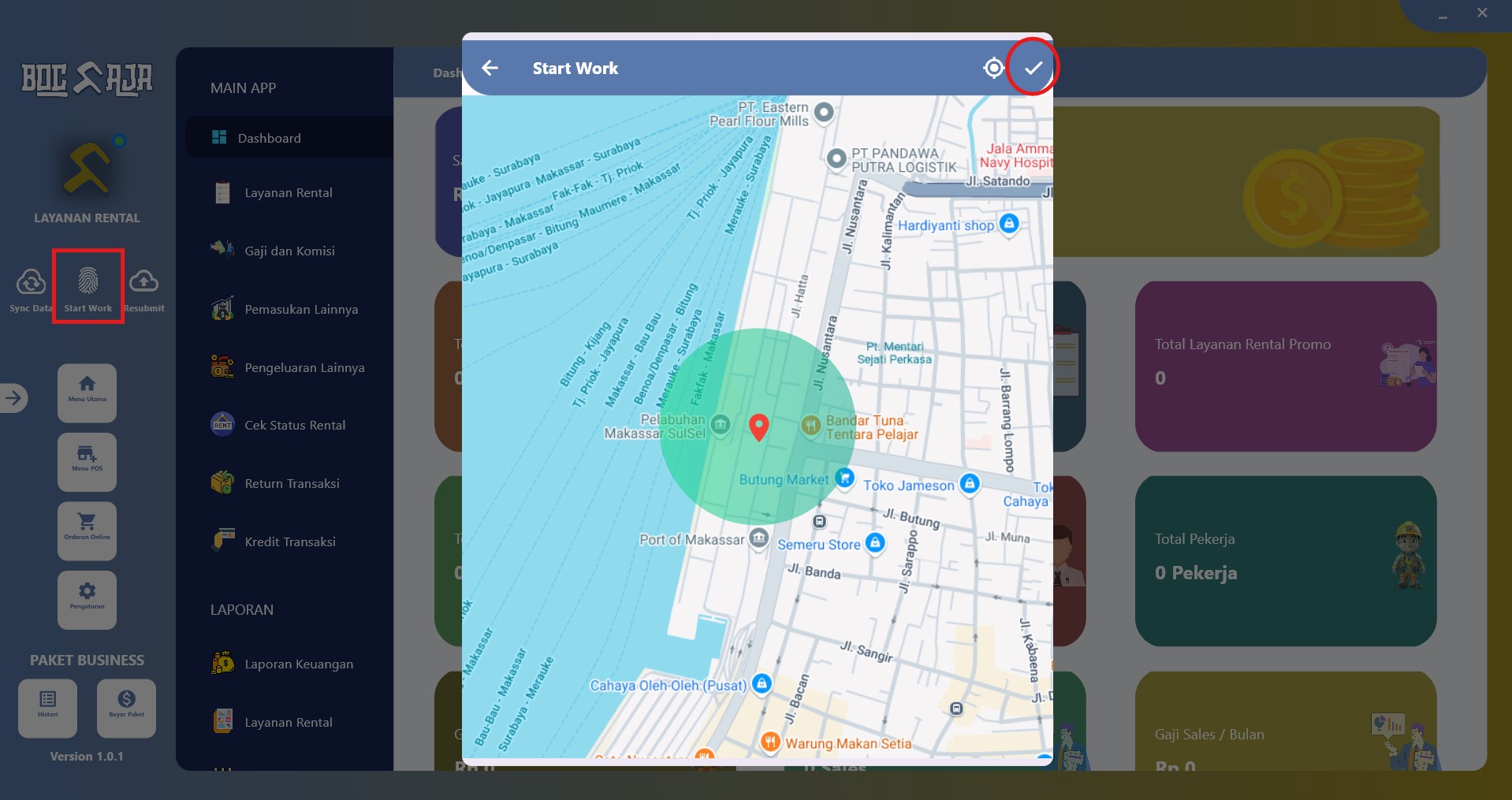Click PT. Eastern Pearl Flour Mills marker
The height and width of the screenshot is (800, 1512).
[824, 112]
